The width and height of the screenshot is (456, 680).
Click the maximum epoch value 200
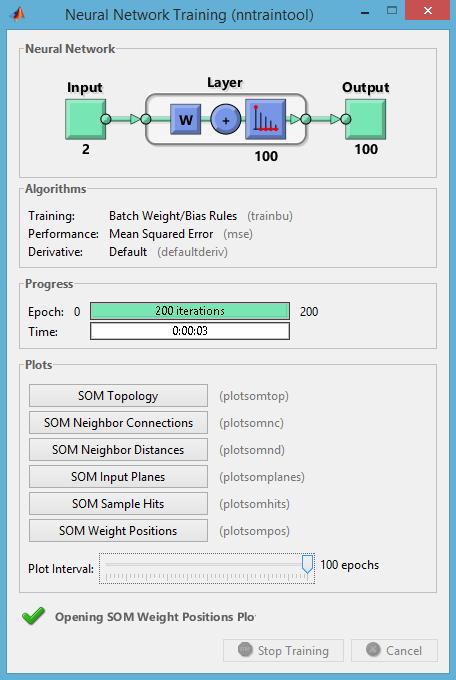point(309,311)
